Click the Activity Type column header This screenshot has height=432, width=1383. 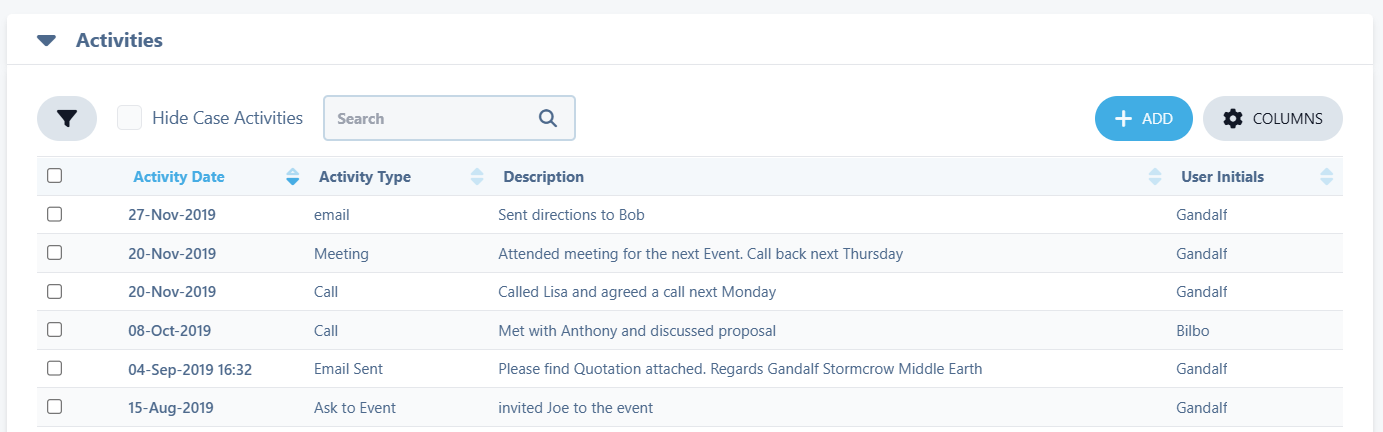(x=364, y=177)
